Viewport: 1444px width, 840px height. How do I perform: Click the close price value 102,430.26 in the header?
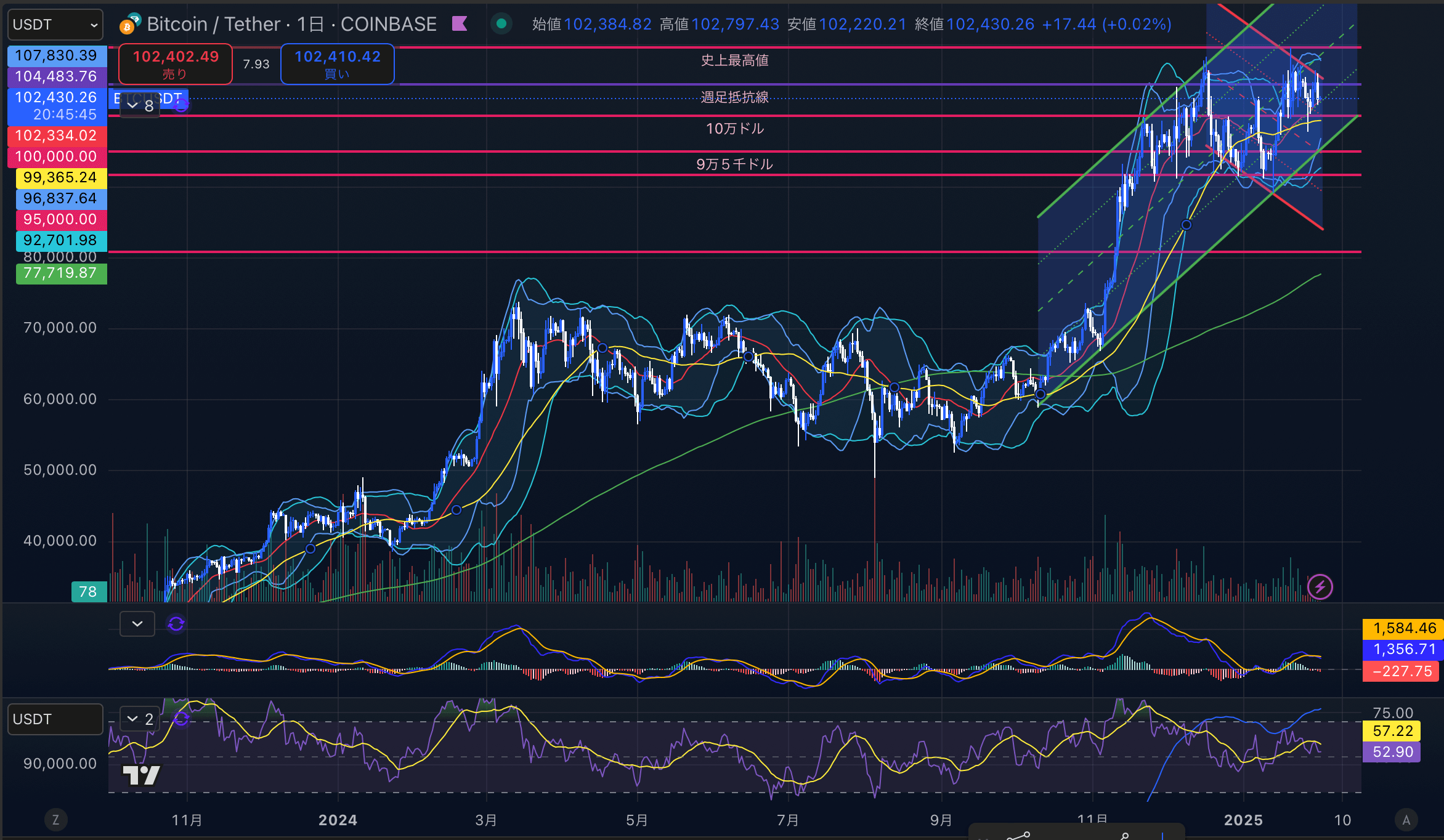990,24
